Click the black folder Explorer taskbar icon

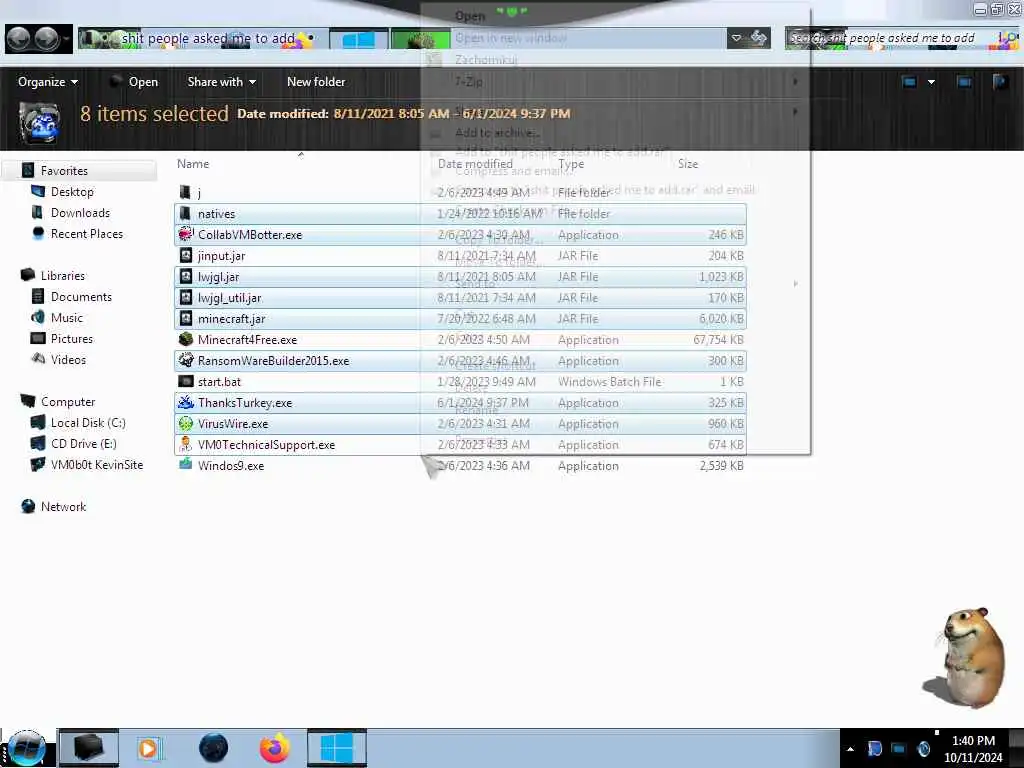click(x=89, y=748)
